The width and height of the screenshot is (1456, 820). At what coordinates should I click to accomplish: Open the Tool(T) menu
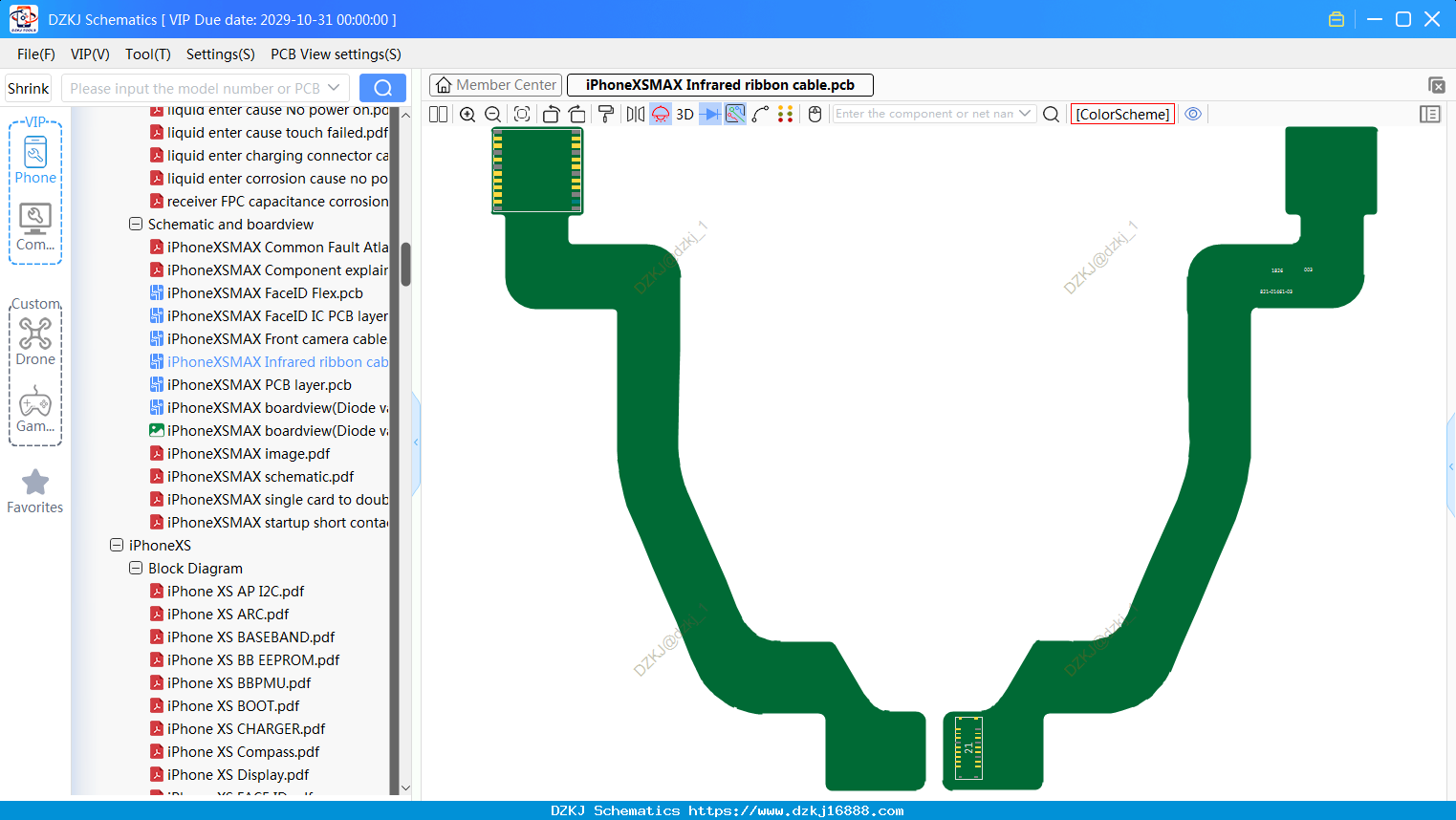click(x=148, y=54)
